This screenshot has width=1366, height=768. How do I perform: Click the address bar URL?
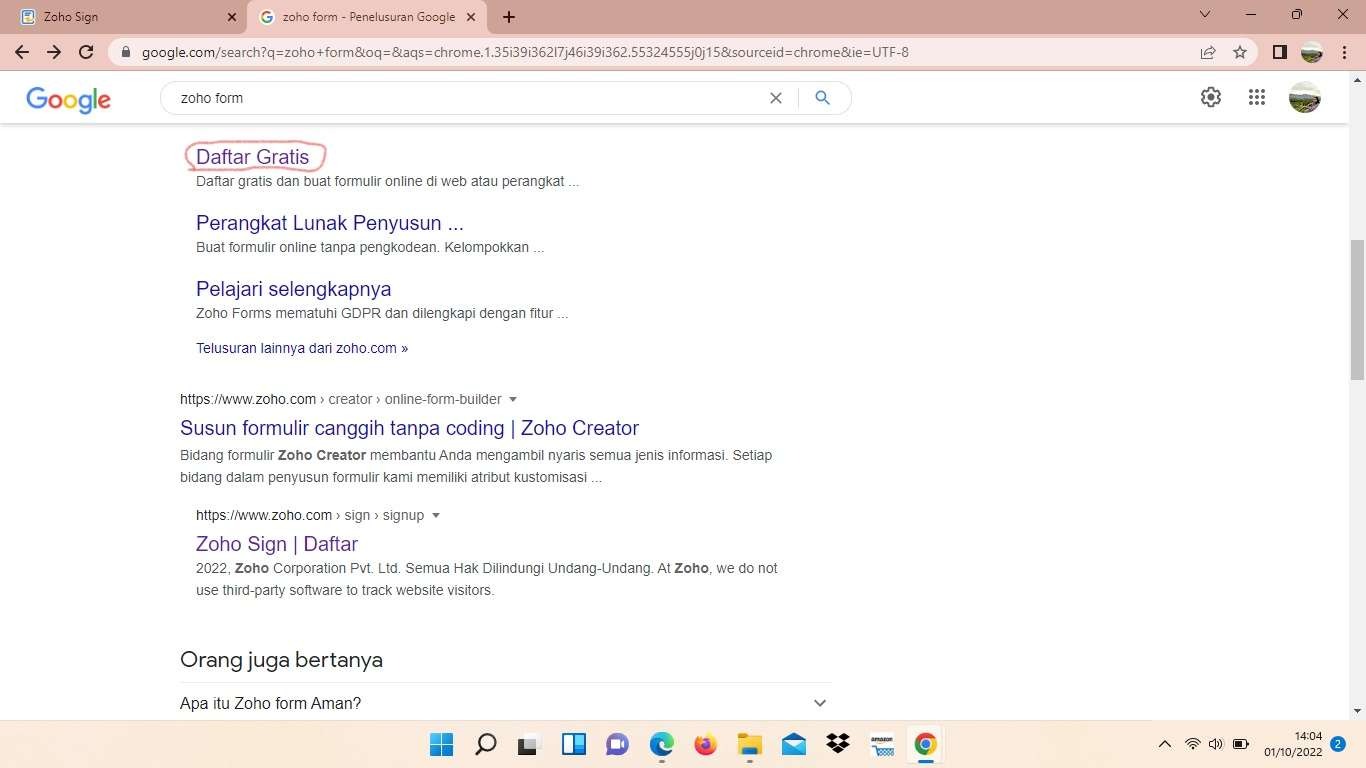point(525,52)
